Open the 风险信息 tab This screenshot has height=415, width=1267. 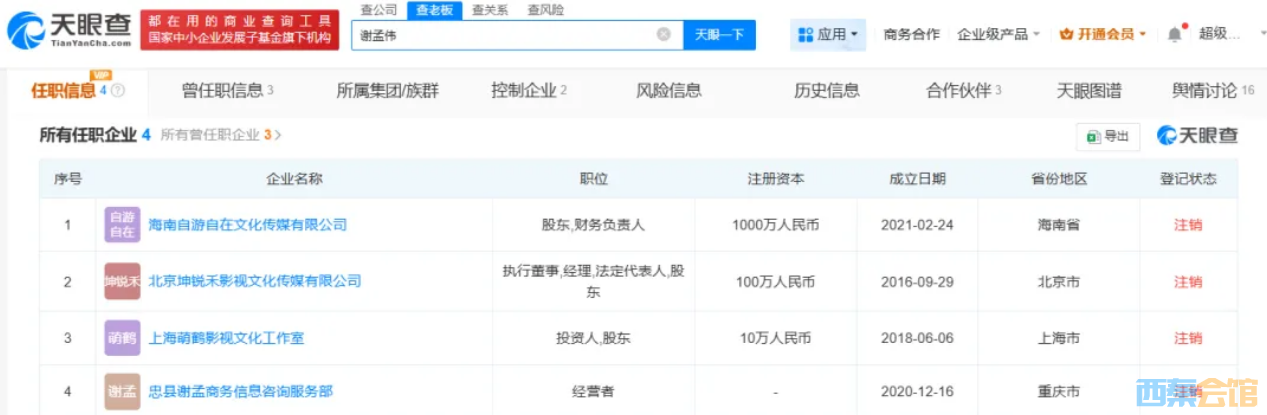click(669, 91)
